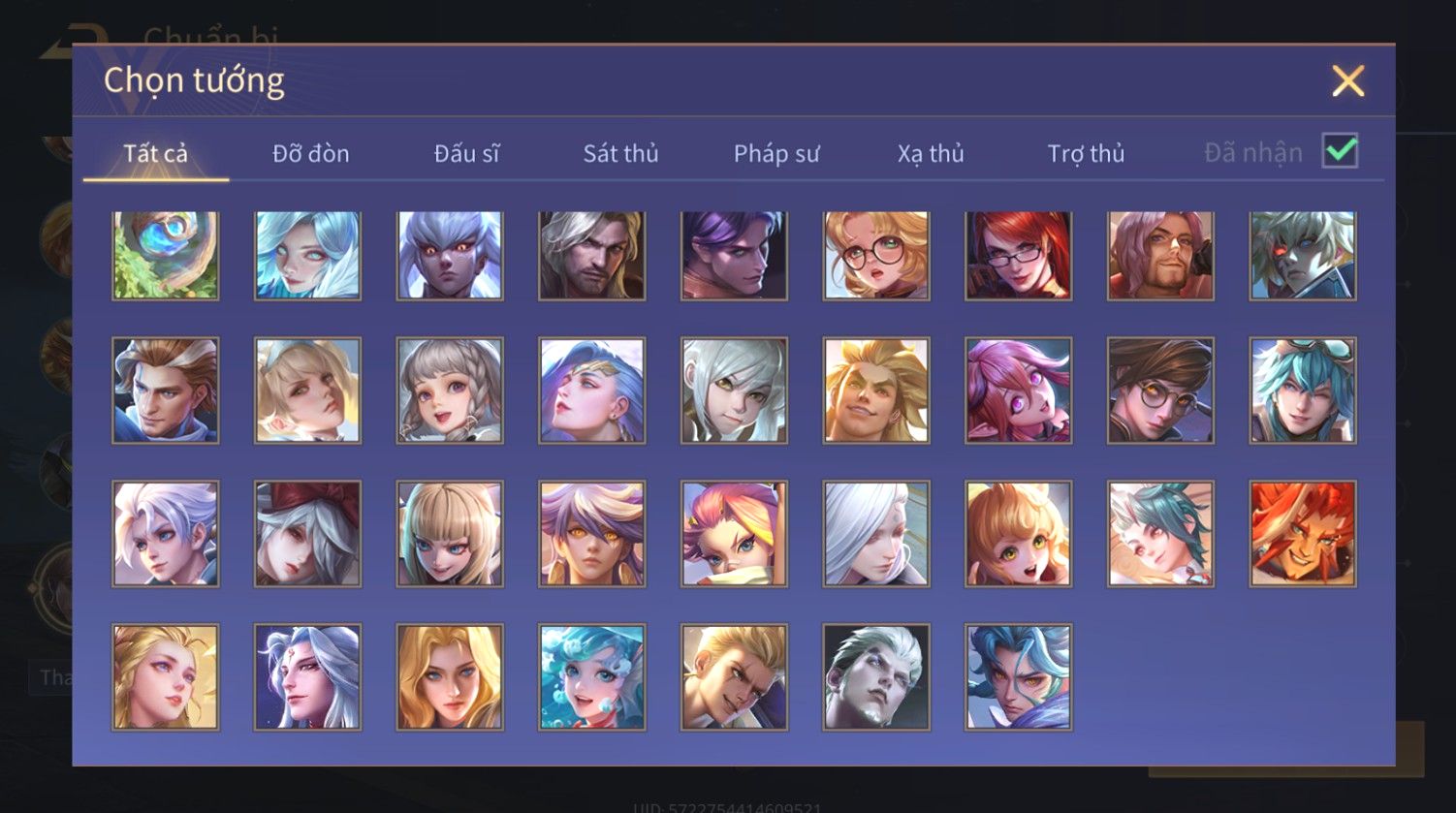Uncheck the Đã nhận checkbox
Image resolution: width=1456 pixels, height=813 pixels.
point(1341,151)
